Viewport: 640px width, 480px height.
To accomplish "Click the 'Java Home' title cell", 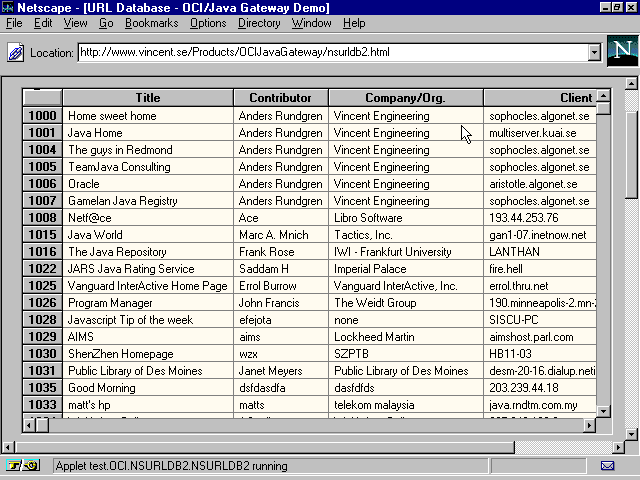I will 148,133.
